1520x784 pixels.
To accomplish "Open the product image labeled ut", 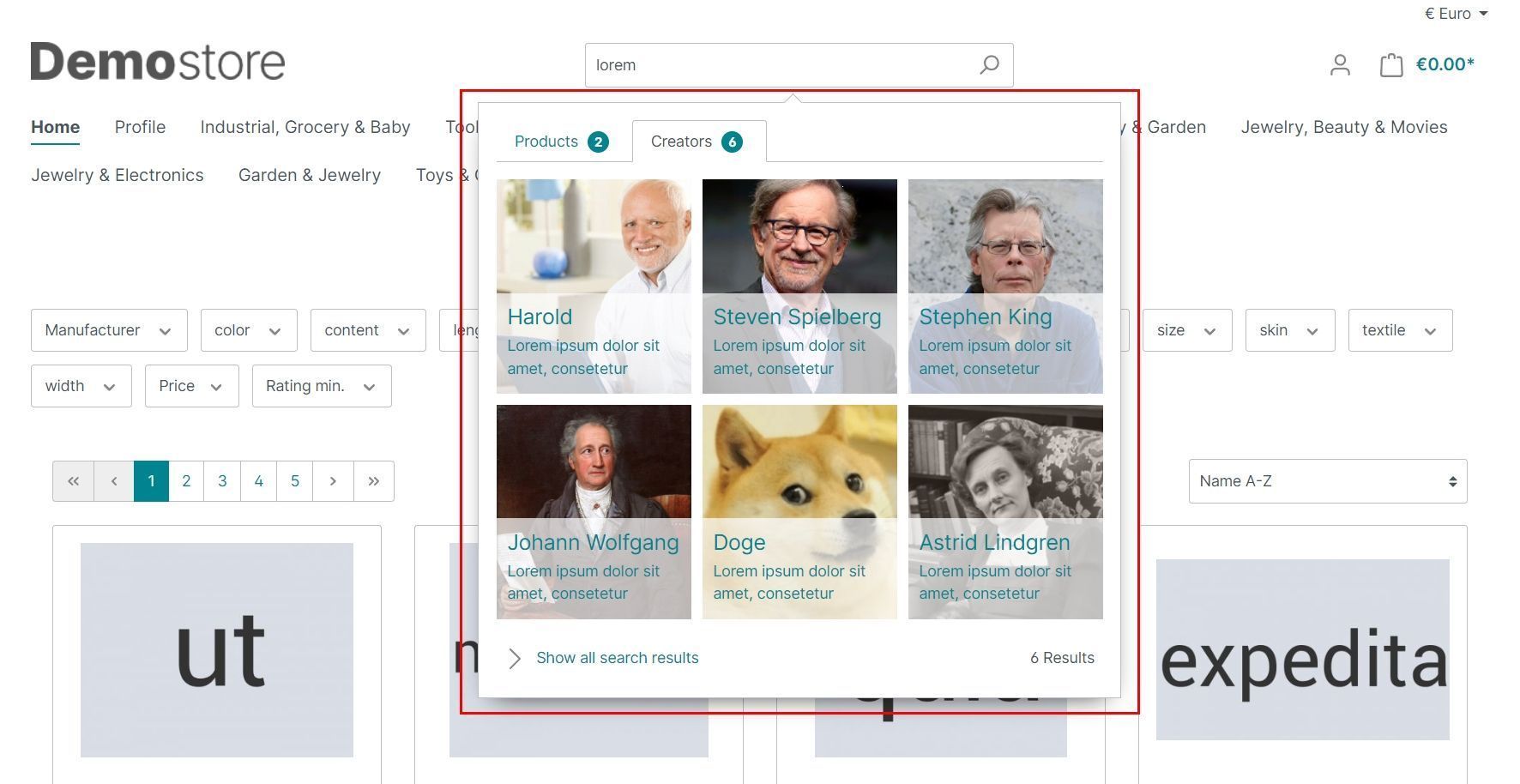I will pyautogui.click(x=217, y=650).
